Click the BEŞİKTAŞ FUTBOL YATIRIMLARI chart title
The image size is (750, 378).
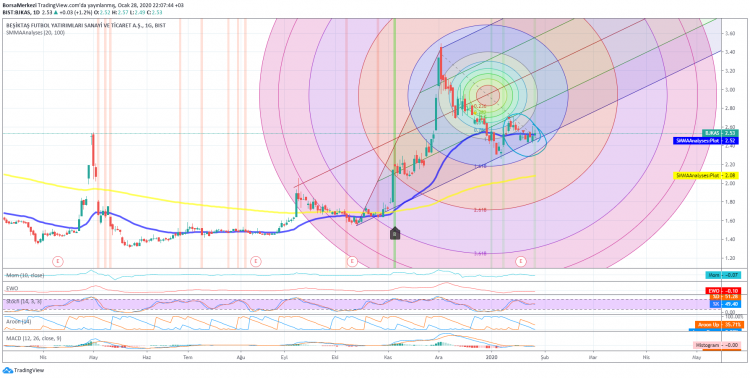click(85, 25)
